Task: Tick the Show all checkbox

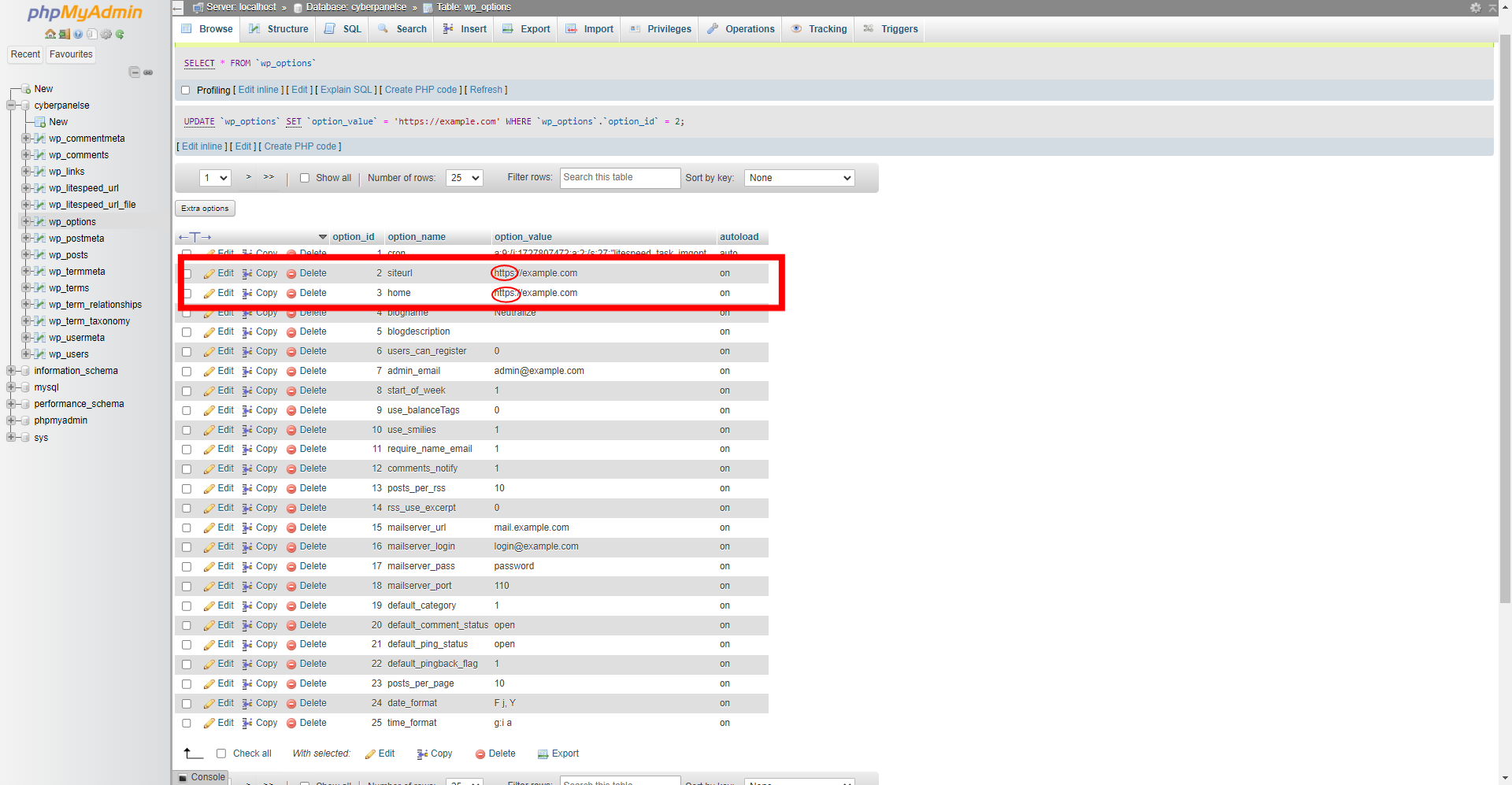Action: (305, 178)
